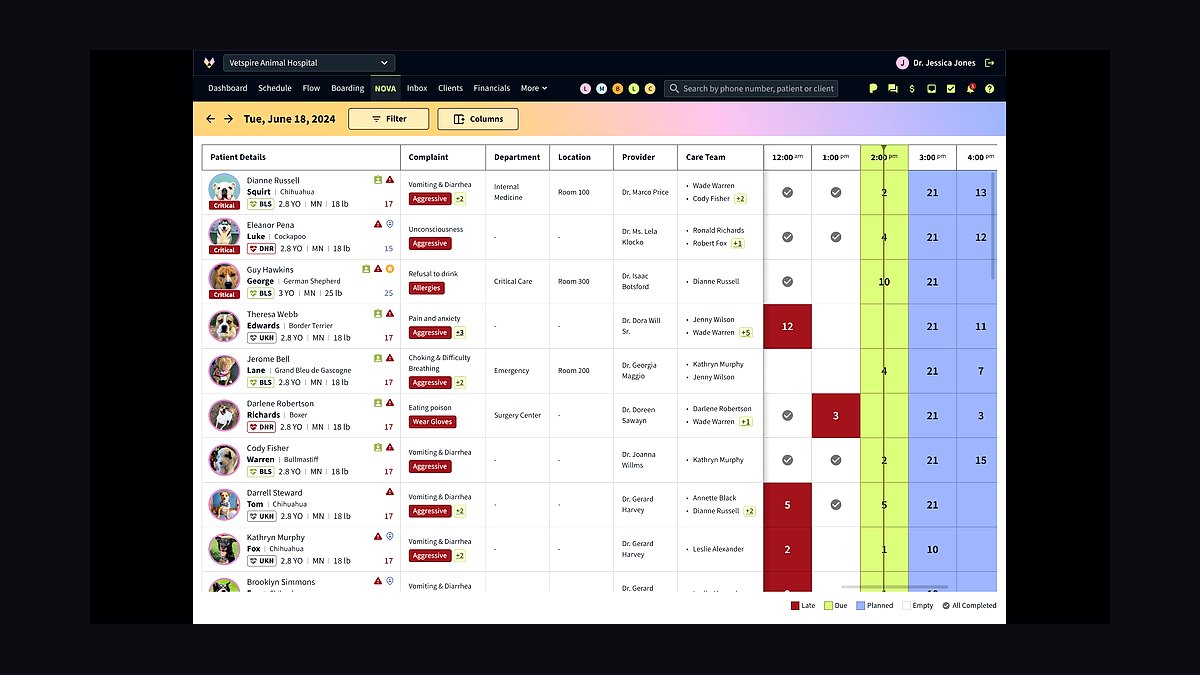The height and width of the screenshot is (675, 1200).
Task: Click the Provider column header
Action: [645, 157]
